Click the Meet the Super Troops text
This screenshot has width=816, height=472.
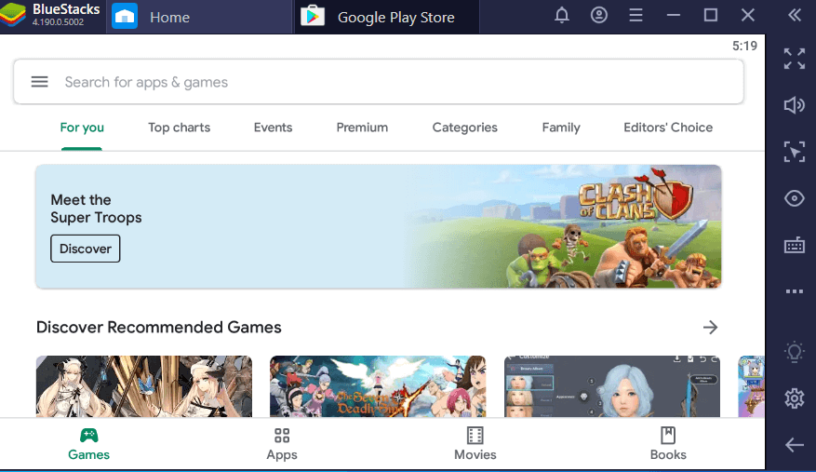click(x=96, y=209)
